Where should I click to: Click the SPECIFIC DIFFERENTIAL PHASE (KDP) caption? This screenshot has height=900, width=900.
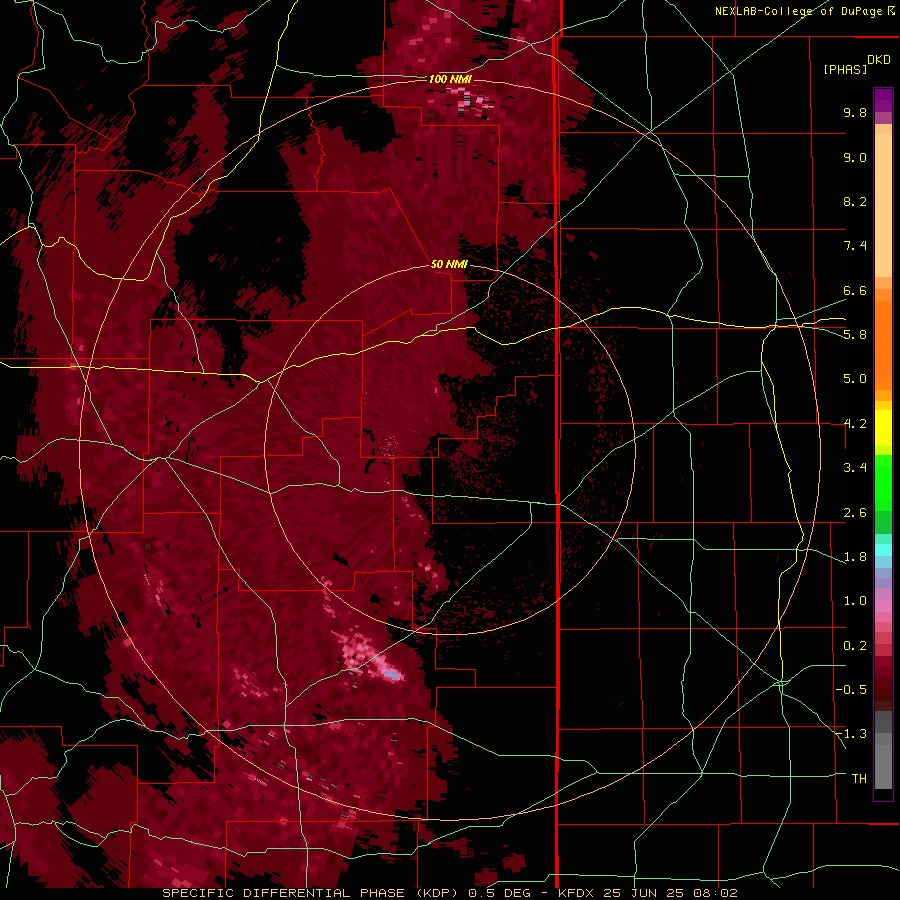click(313, 893)
